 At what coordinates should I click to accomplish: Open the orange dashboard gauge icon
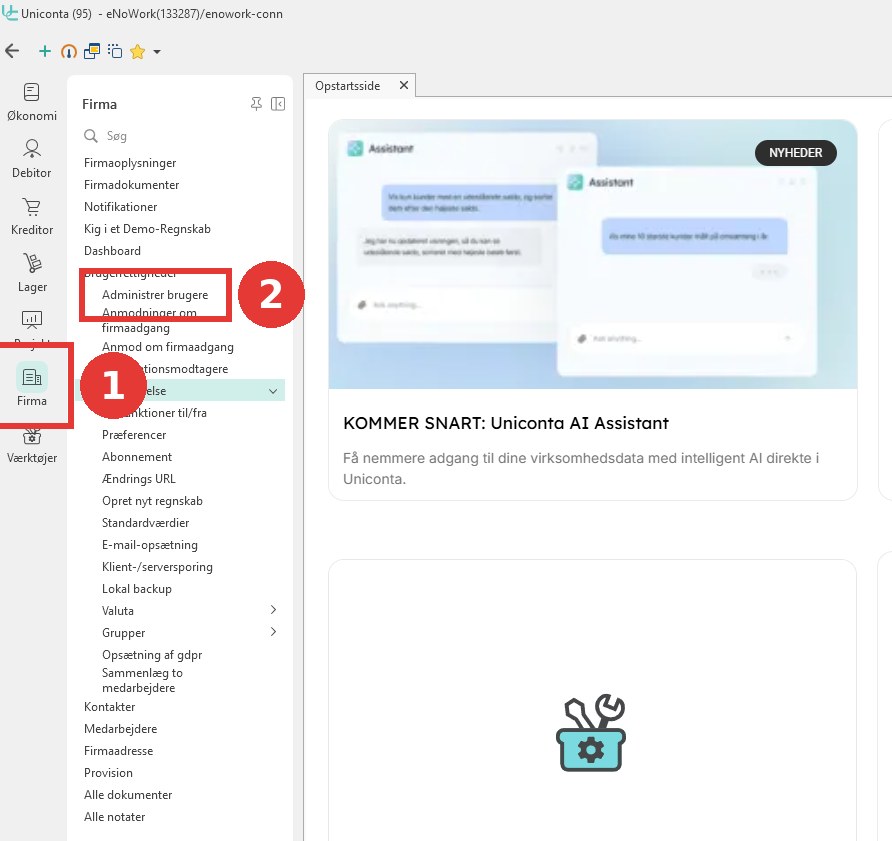[x=68, y=52]
